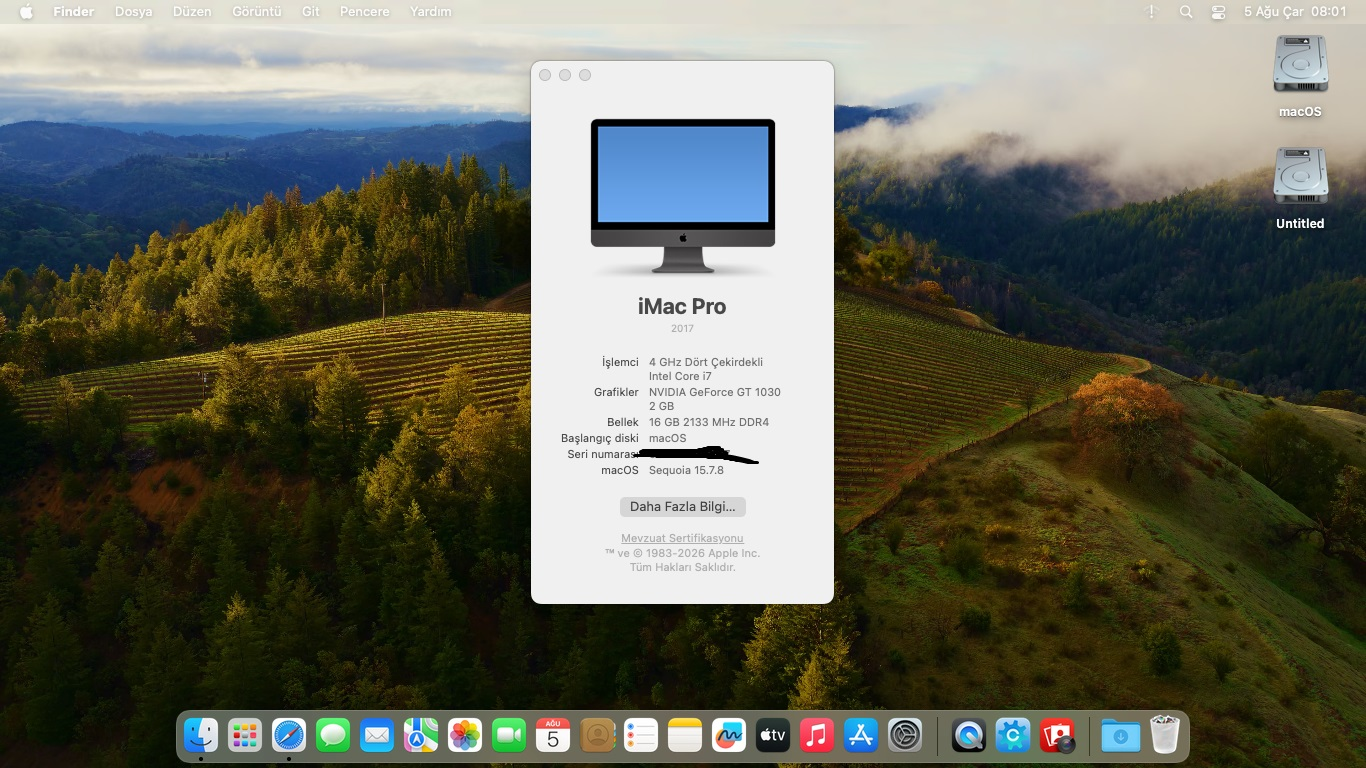Click the 4 GHz Dört Çekirdekli text
Image resolution: width=1366 pixels, height=768 pixels.
coord(706,362)
